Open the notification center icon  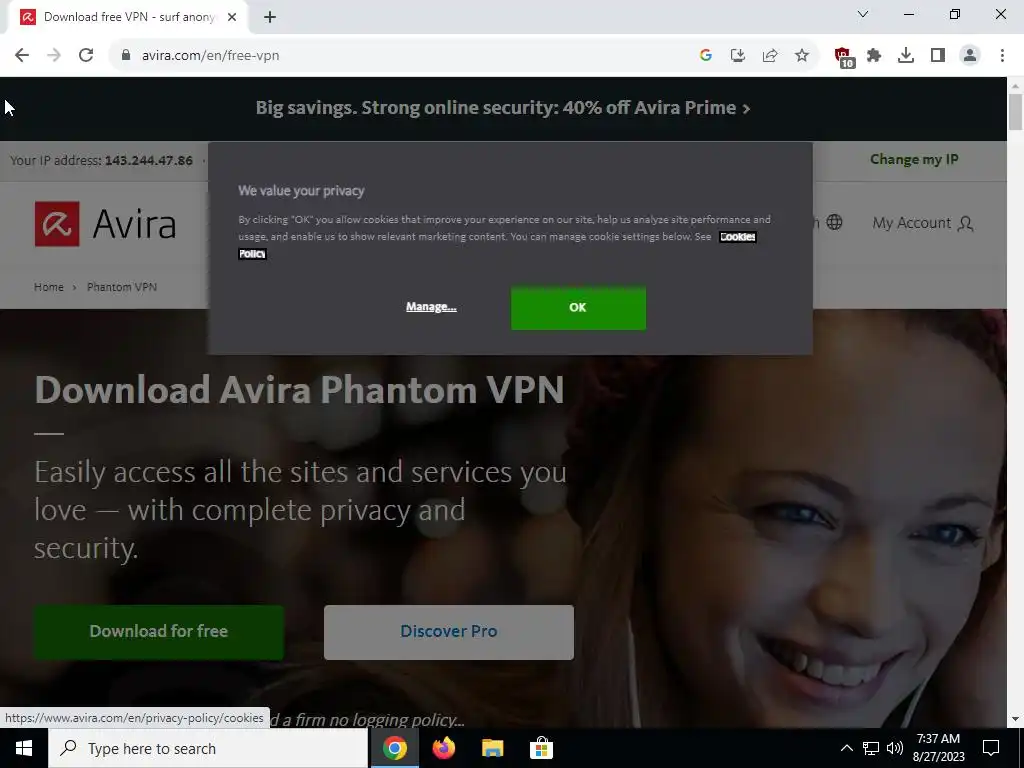pyautogui.click(x=991, y=748)
